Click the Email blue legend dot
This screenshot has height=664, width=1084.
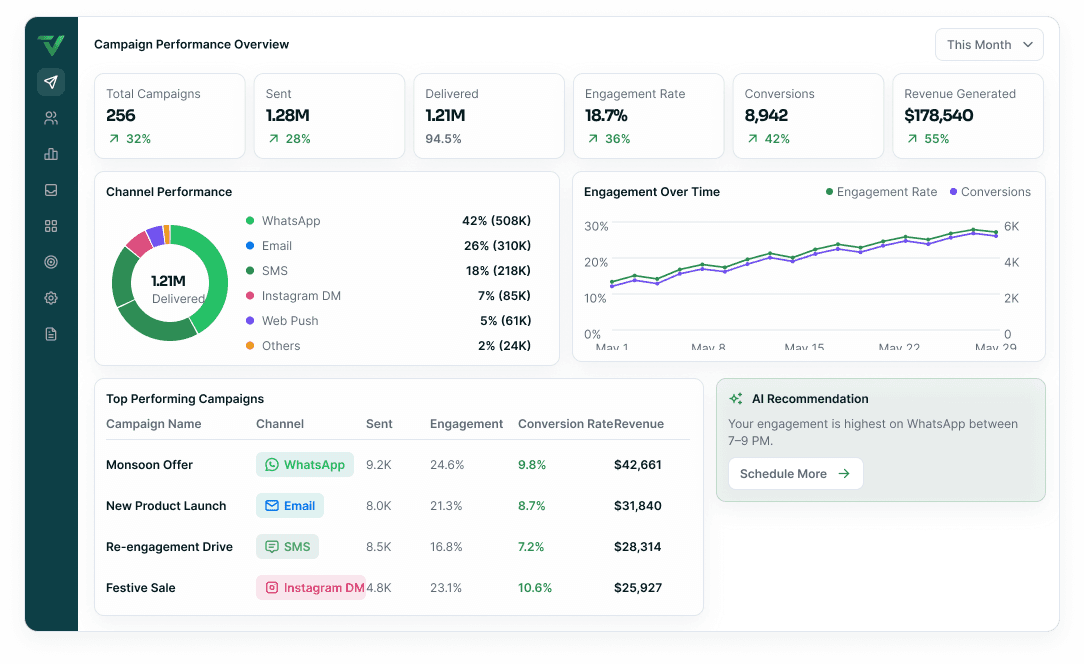tap(250, 246)
